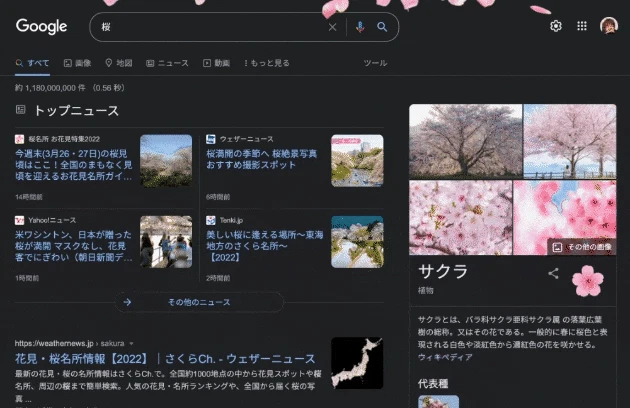
Task: Clear the search box with X icon
Action: tap(332, 27)
